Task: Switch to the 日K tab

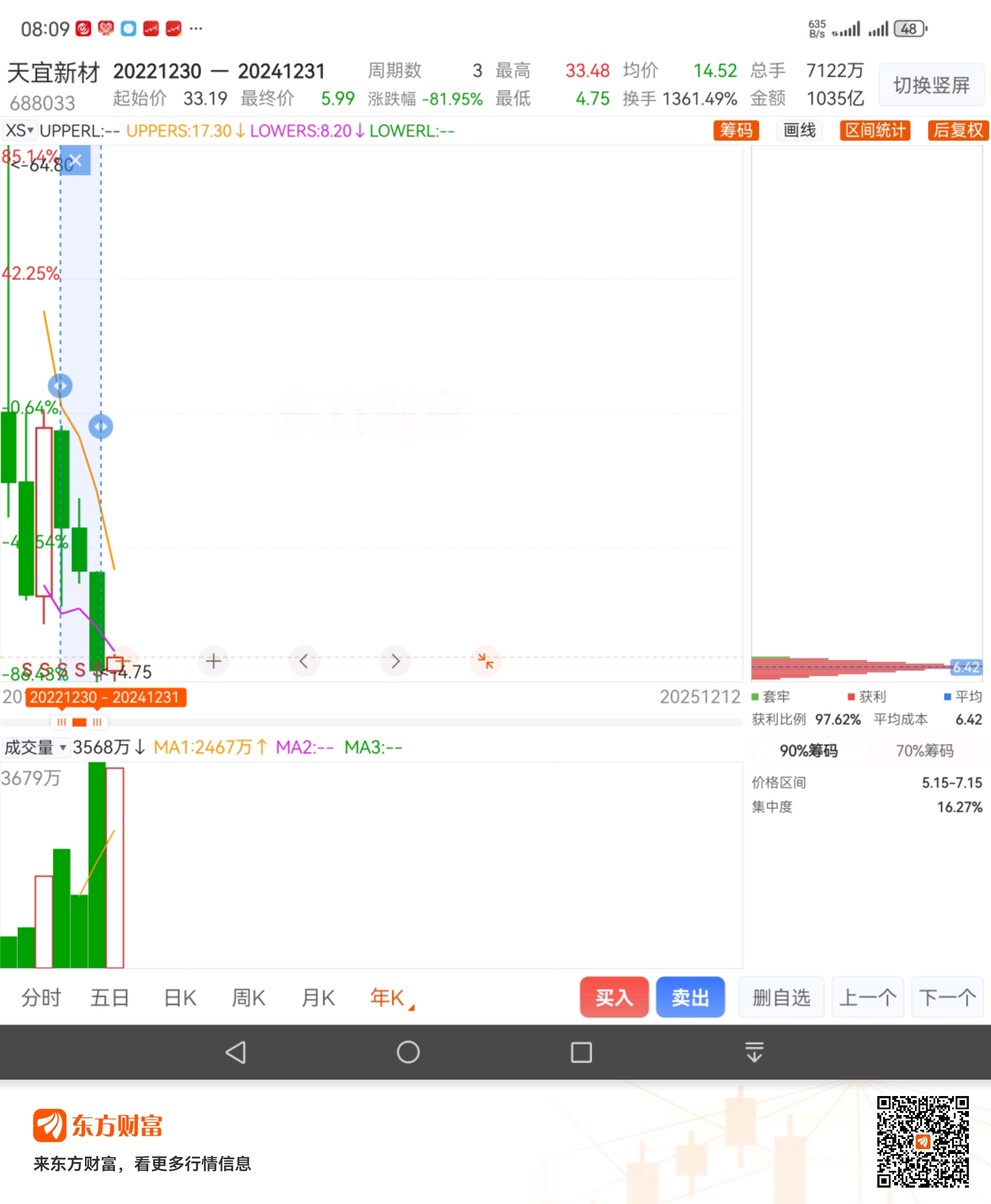Action: click(180, 998)
